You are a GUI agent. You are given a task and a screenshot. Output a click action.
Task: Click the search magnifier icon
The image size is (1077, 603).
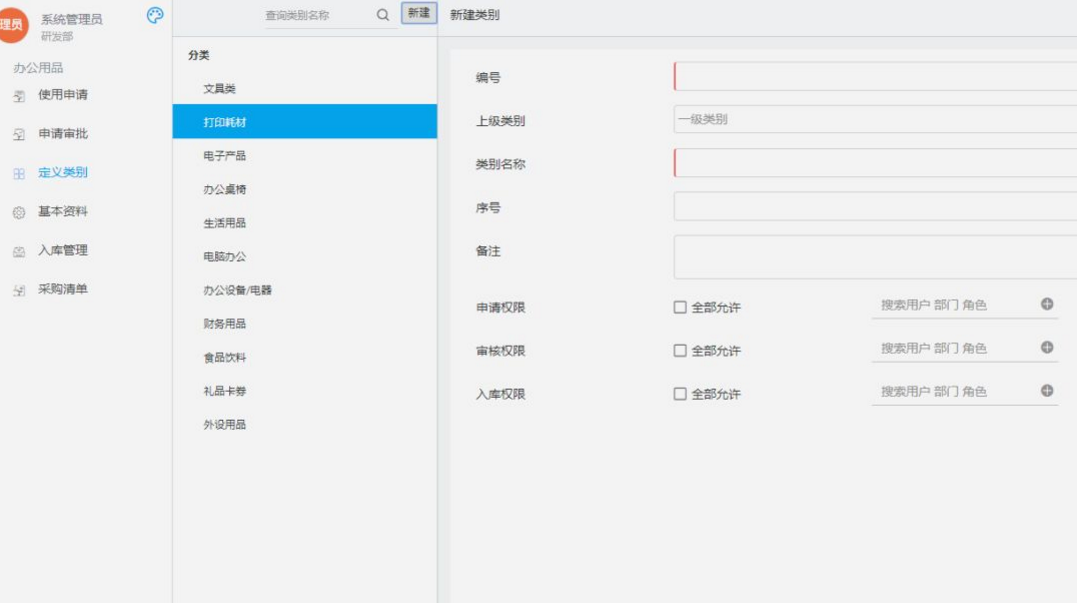click(383, 14)
